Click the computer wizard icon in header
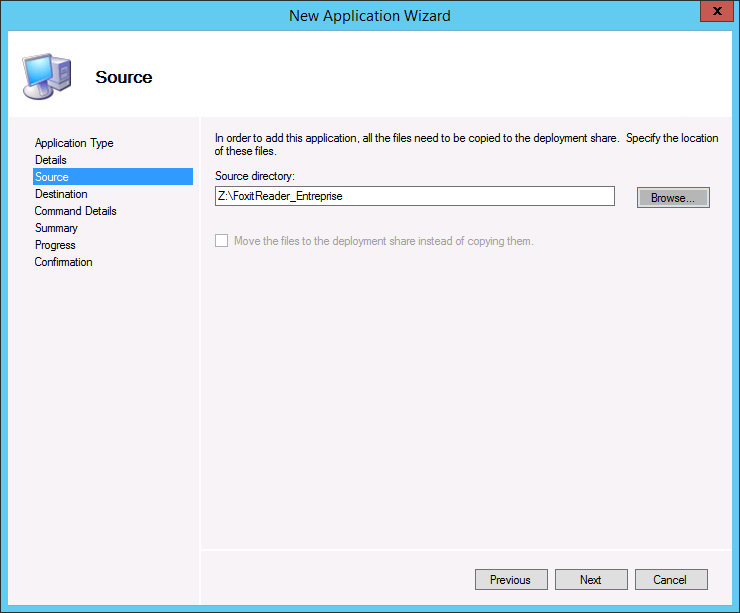The width and height of the screenshot is (740, 613). click(x=45, y=75)
